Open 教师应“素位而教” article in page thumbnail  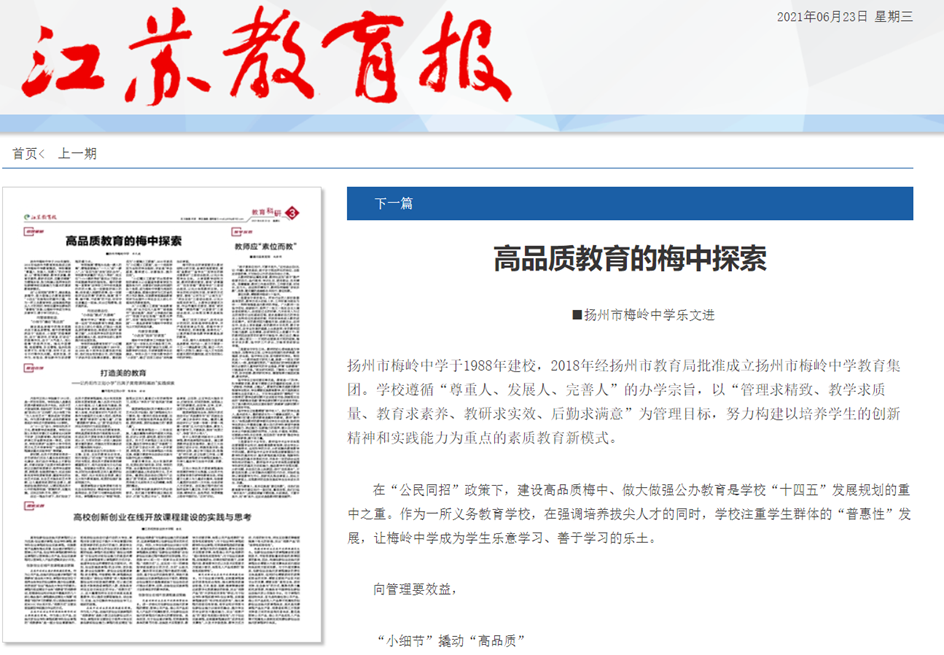click(x=266, y=246)
